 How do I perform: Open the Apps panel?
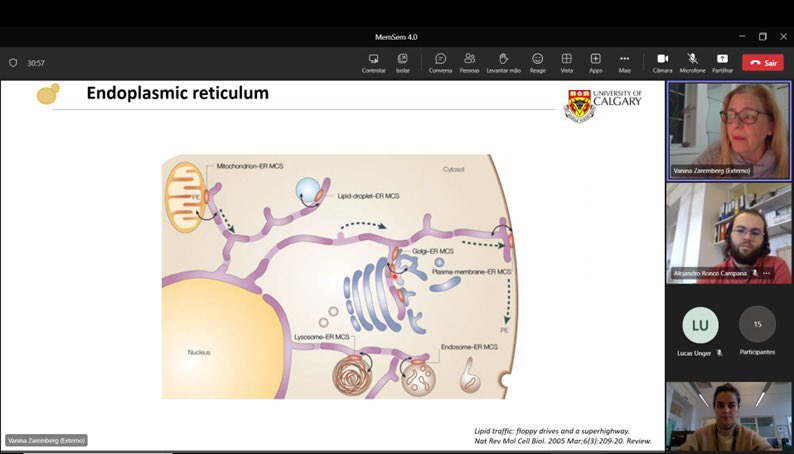(596, 63)
